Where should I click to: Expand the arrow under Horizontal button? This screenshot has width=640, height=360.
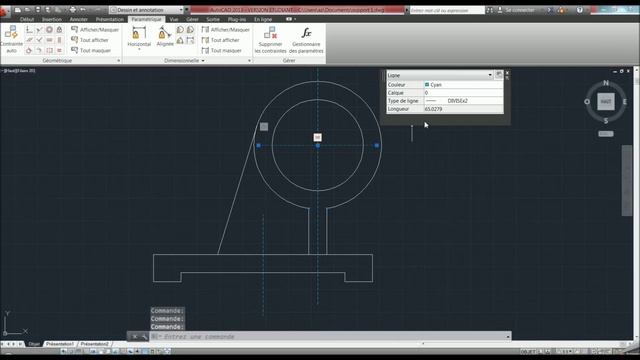[139, 49]
